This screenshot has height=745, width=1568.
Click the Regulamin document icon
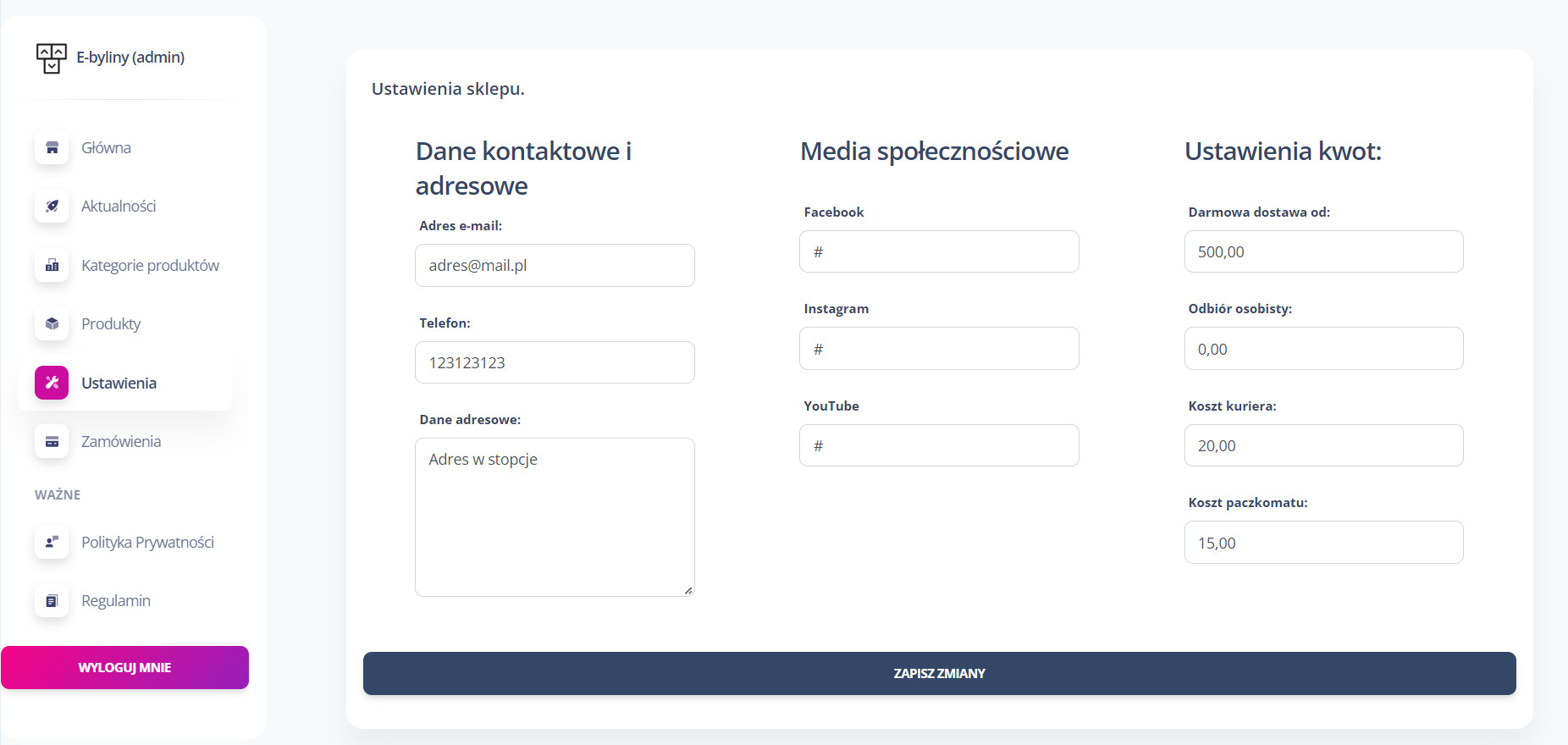[52, 600]
